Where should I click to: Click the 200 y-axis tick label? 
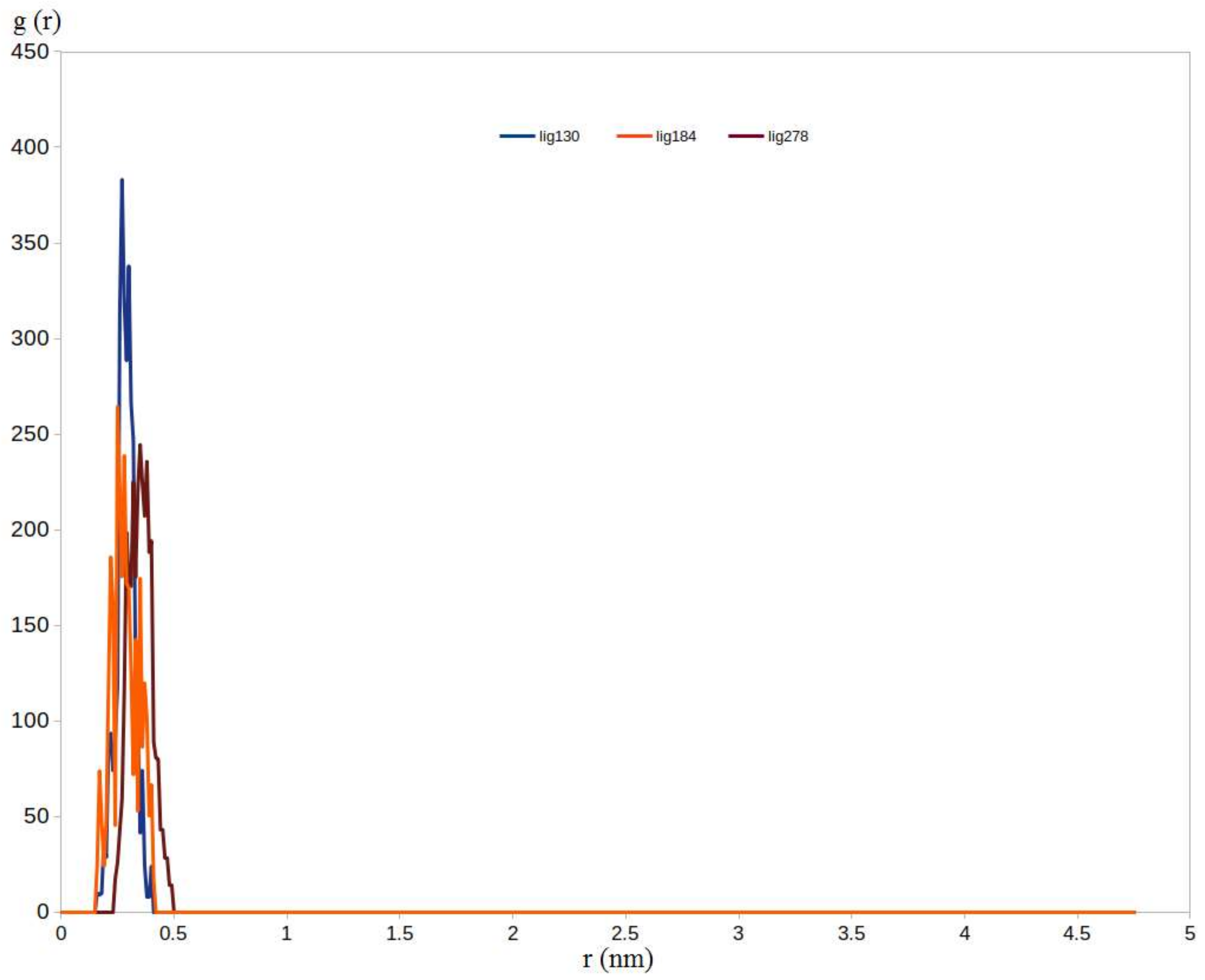coord(30,529)
